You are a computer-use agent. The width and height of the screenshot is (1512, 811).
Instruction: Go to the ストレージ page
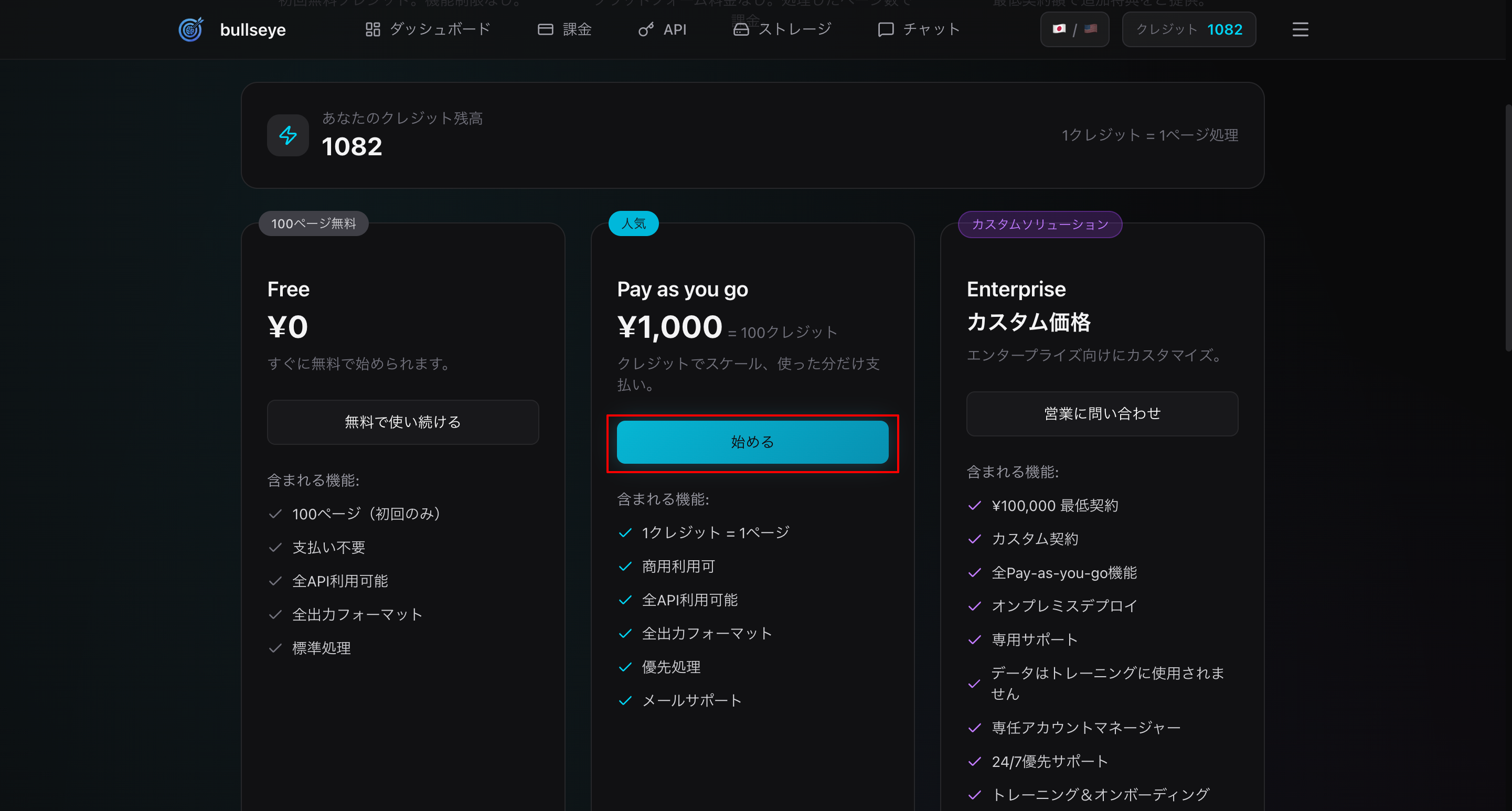tap(795, 29)
